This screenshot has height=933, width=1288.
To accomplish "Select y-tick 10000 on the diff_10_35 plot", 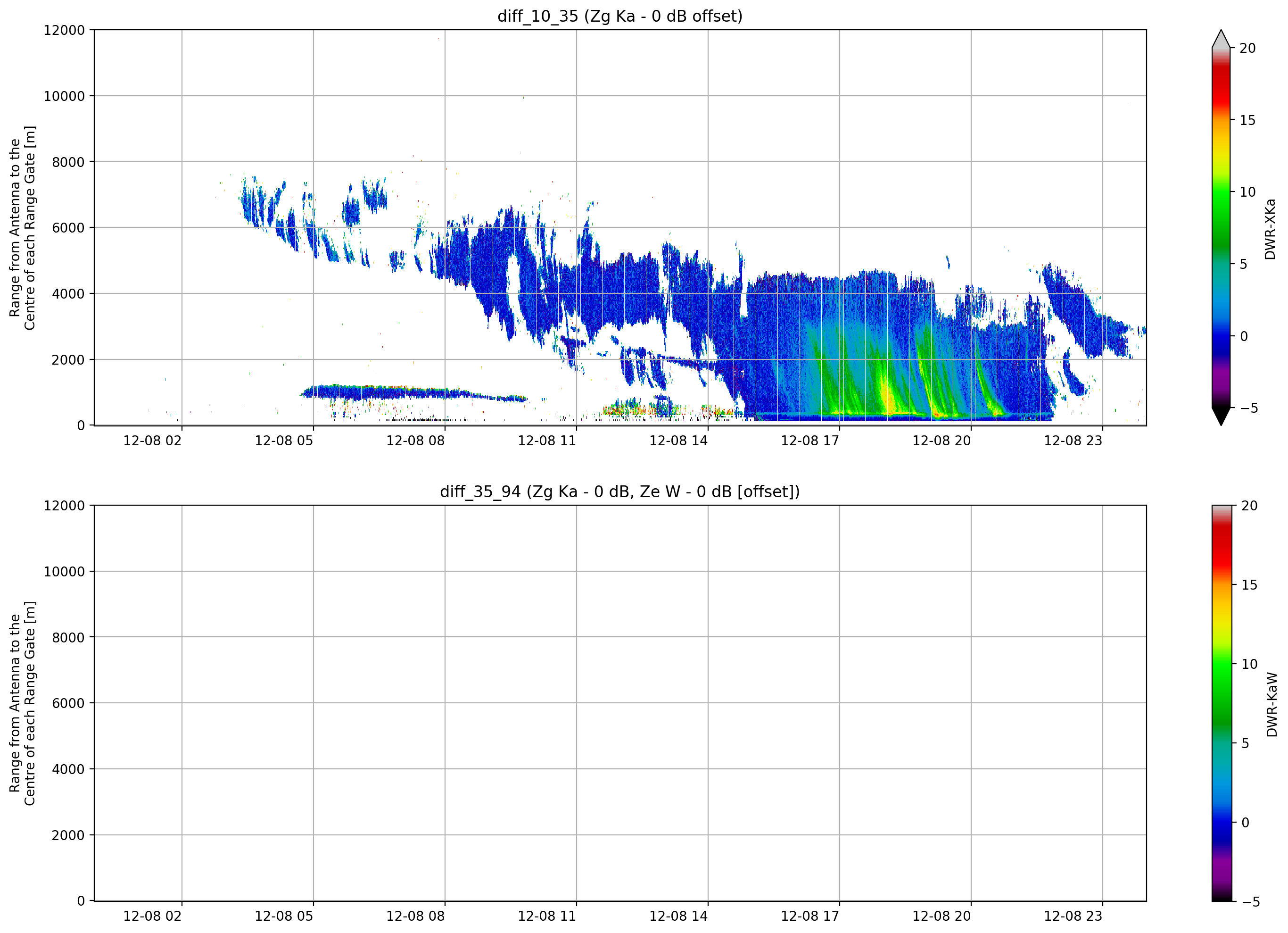I will [x=64, y=97].
